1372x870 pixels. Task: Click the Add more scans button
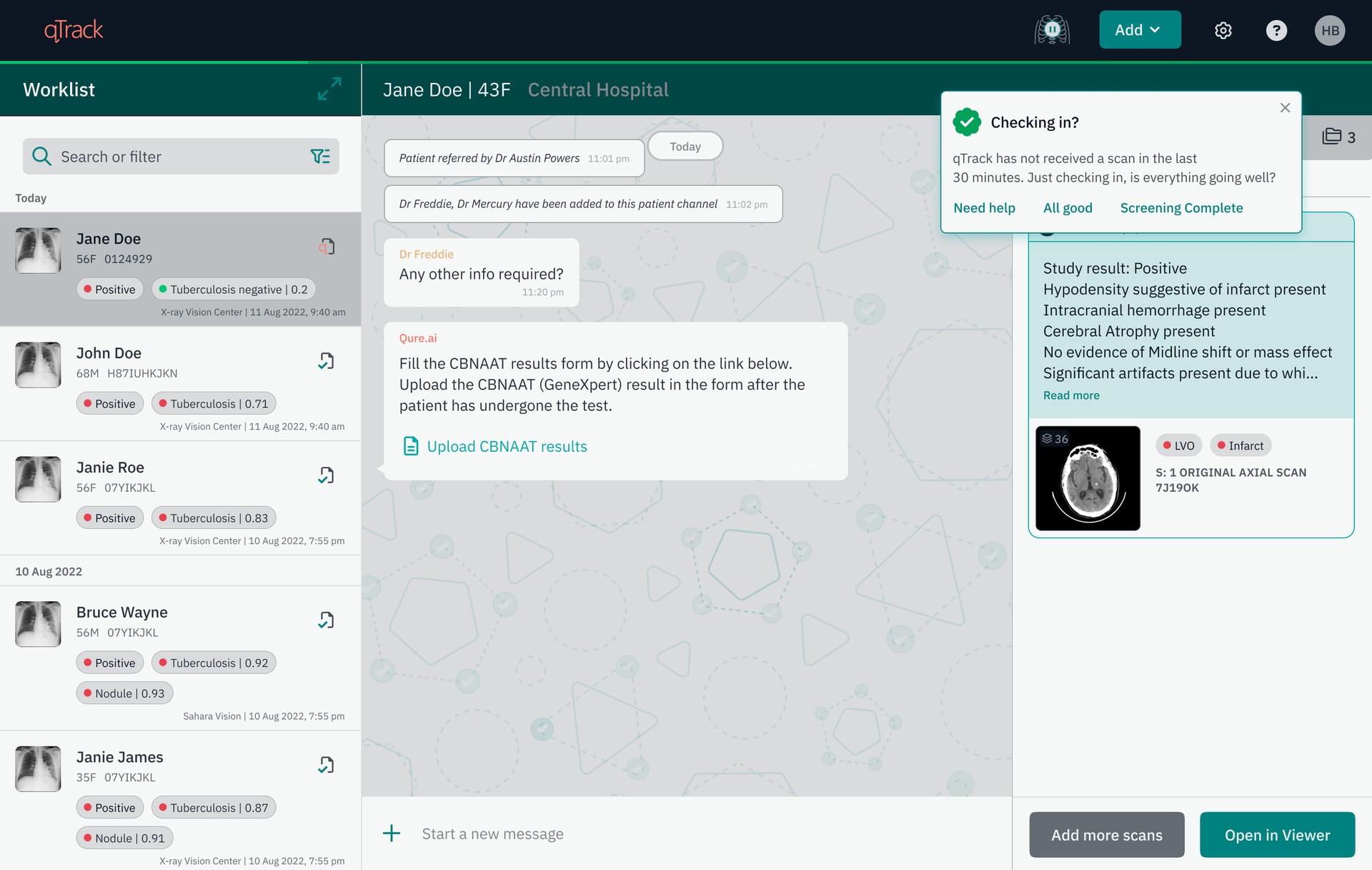point(1106,834)
